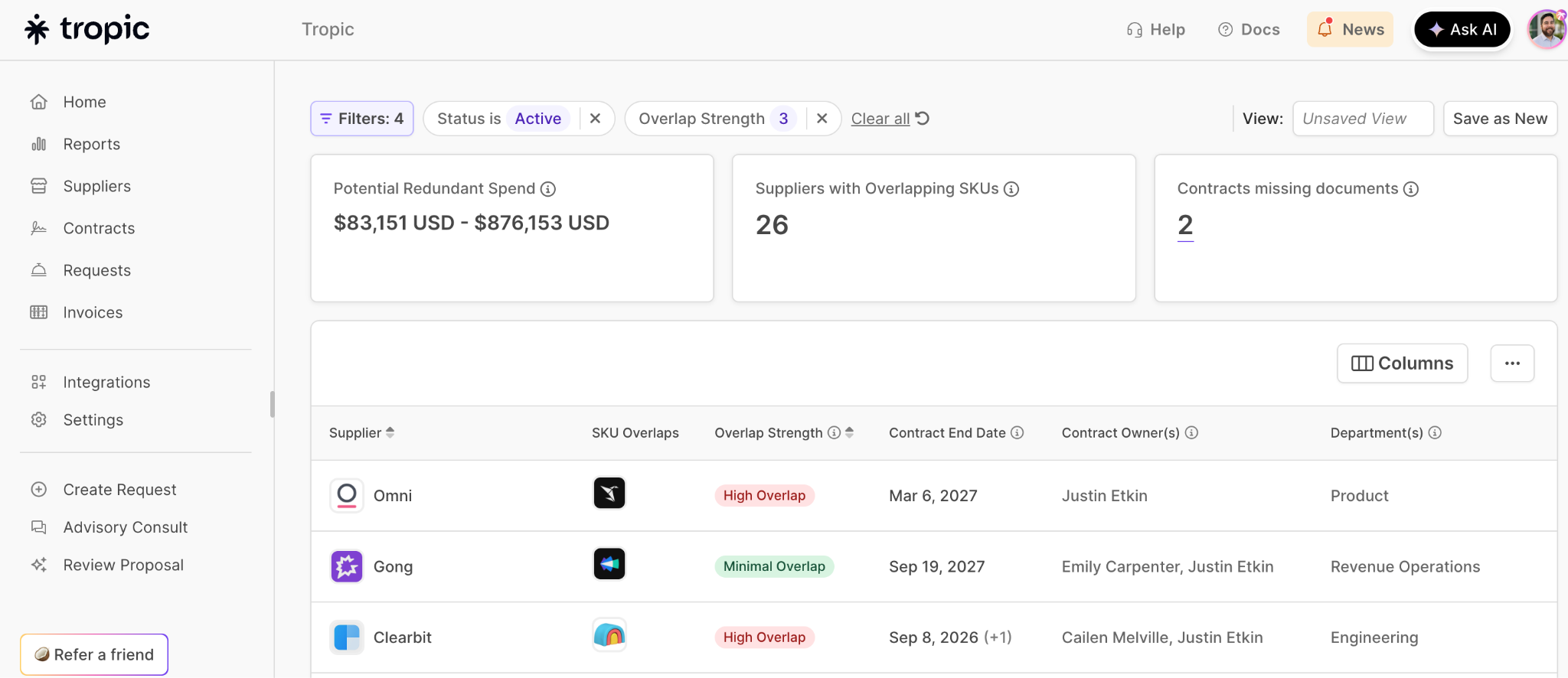Open the Home page

click(84, 102)
